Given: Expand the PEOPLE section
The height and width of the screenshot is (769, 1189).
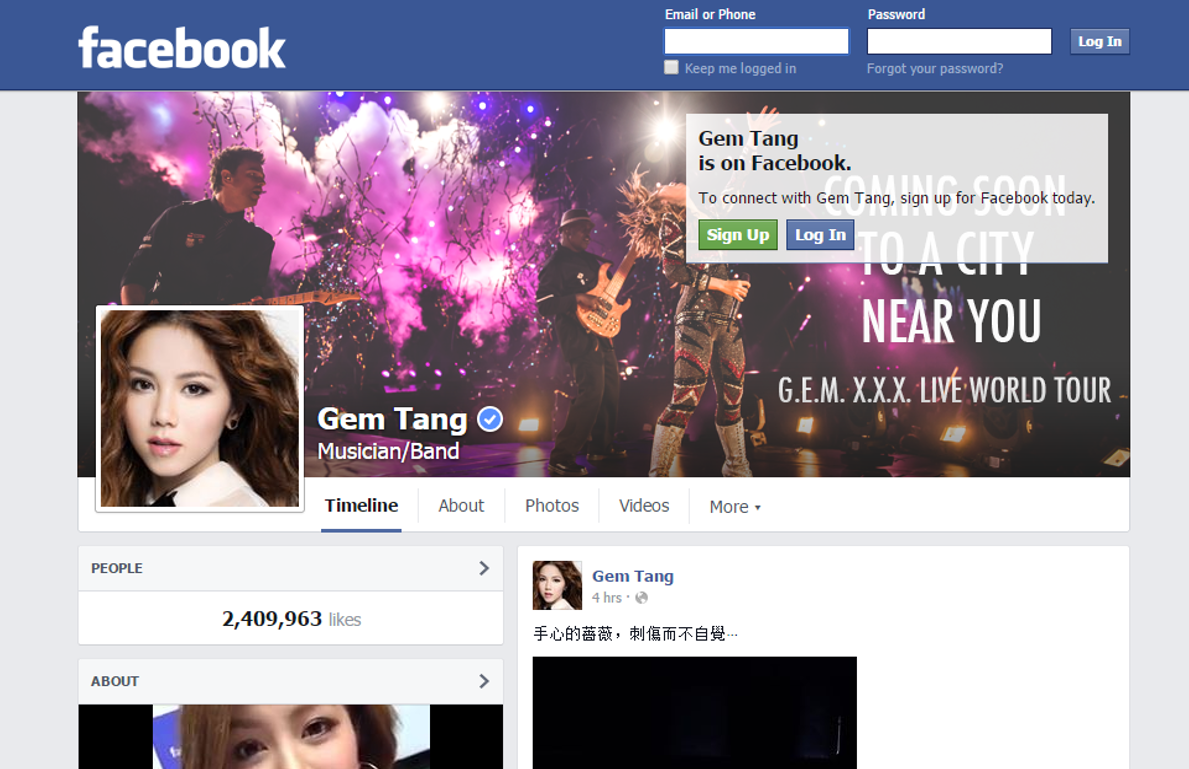Looking at the screenshot, I should click(x=485, y=568).
